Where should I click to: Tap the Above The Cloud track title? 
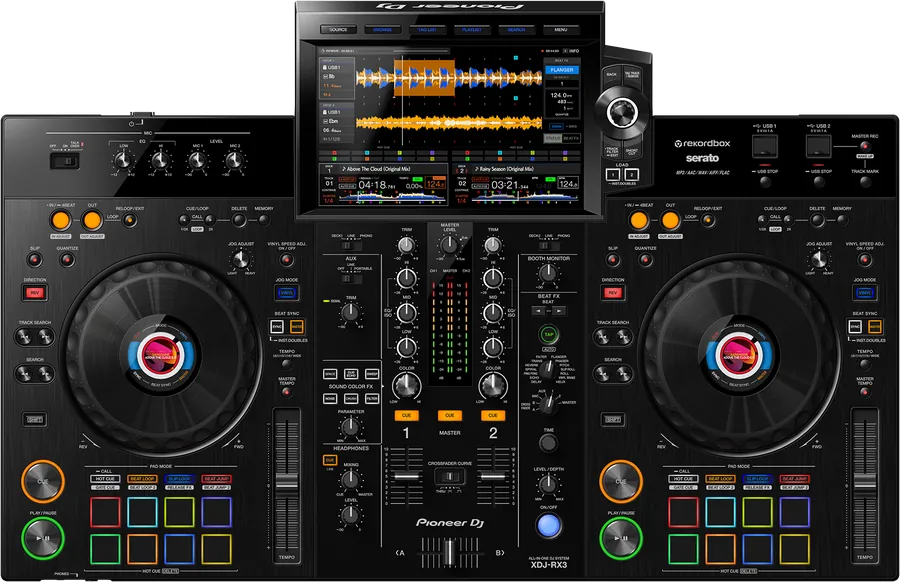[379, 169]
